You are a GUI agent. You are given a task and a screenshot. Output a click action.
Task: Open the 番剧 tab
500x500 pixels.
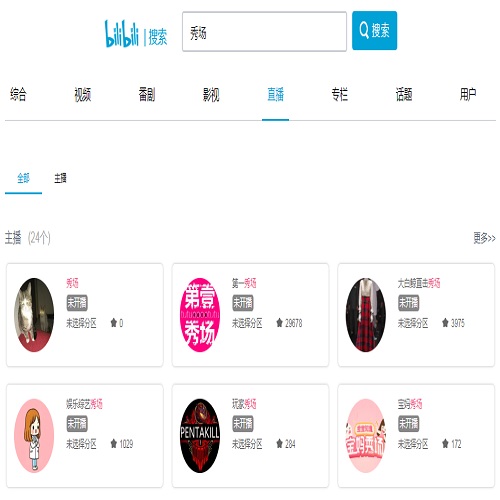147,94
